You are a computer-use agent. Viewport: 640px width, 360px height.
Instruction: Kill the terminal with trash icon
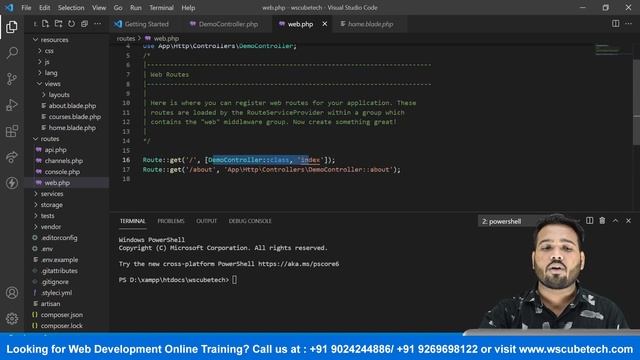[x=602, y=221]
